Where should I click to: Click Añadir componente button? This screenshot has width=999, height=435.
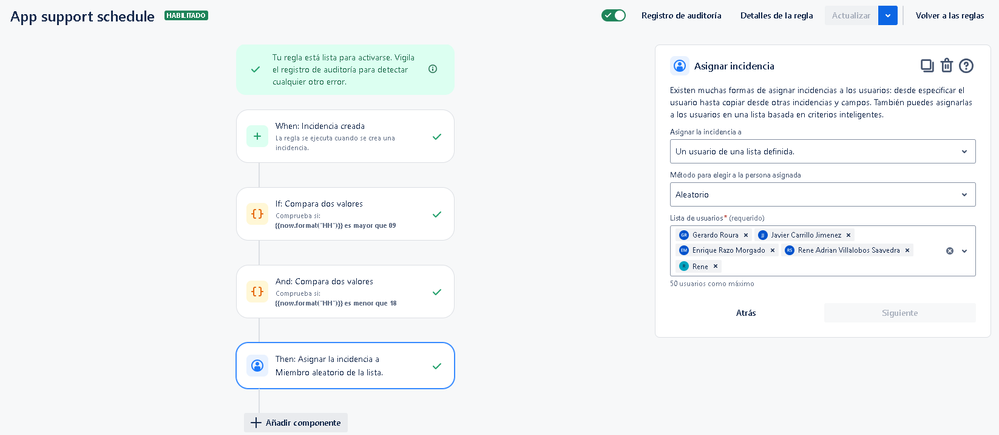296,422
